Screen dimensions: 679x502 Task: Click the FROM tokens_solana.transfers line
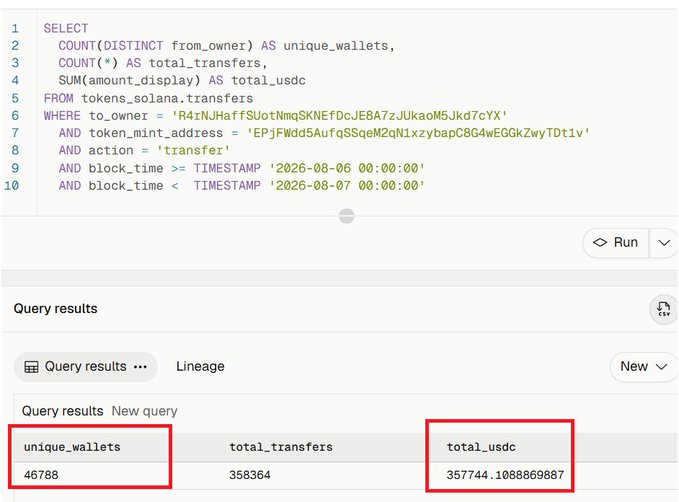tap(148, 98)
